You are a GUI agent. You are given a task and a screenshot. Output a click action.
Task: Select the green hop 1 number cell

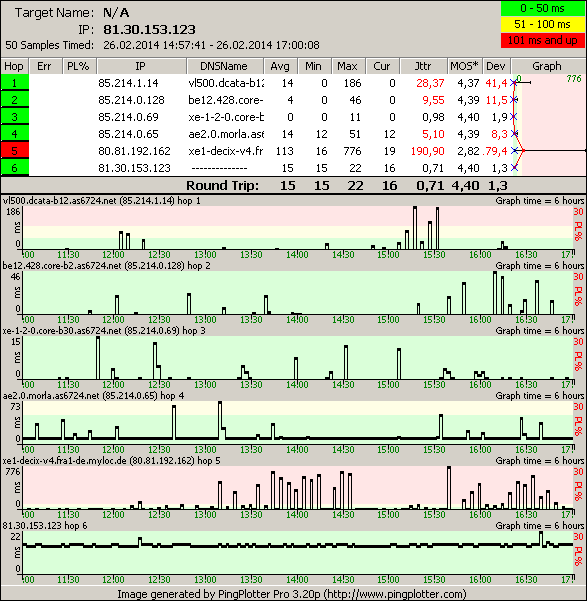pos(15,82)
